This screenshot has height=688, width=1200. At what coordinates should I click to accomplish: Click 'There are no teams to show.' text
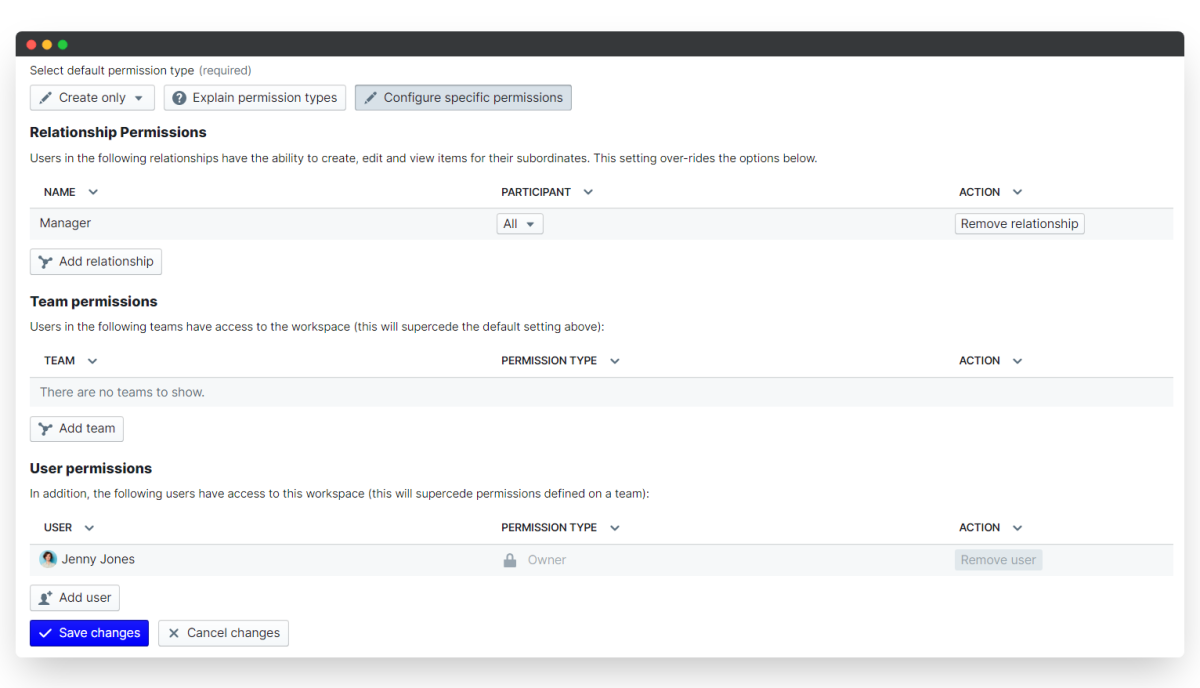tap(122, 393)
